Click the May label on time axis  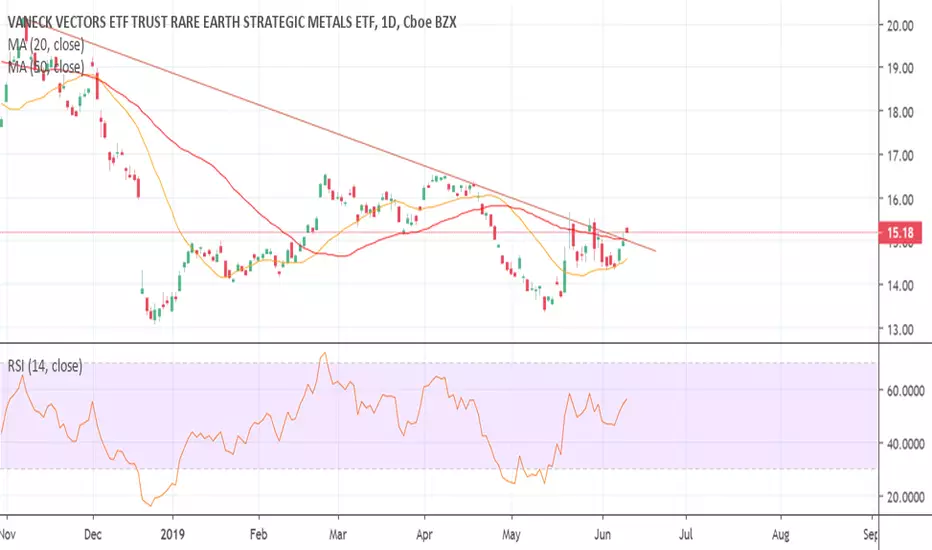coord(511,535)
